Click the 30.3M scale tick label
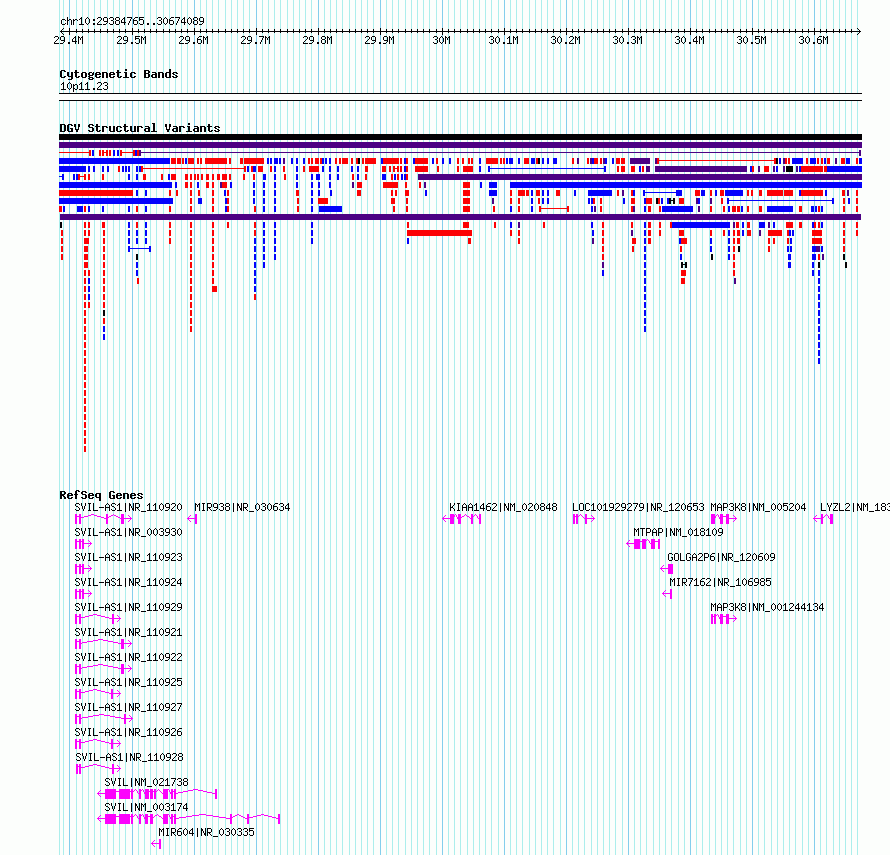Screen dimensions: 890x855 coord(627,40)
